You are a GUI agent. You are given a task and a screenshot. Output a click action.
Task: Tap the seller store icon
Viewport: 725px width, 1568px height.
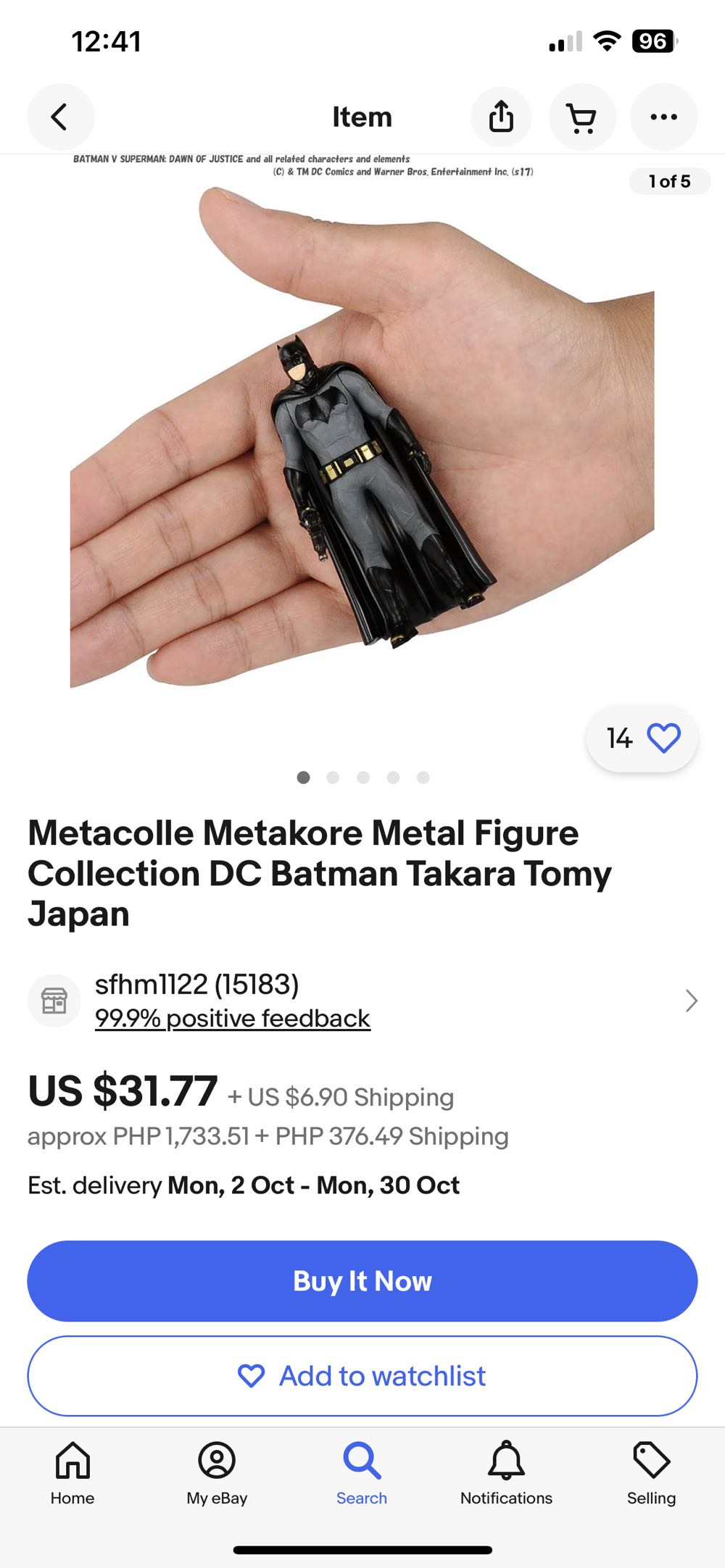click(54, 1001)
